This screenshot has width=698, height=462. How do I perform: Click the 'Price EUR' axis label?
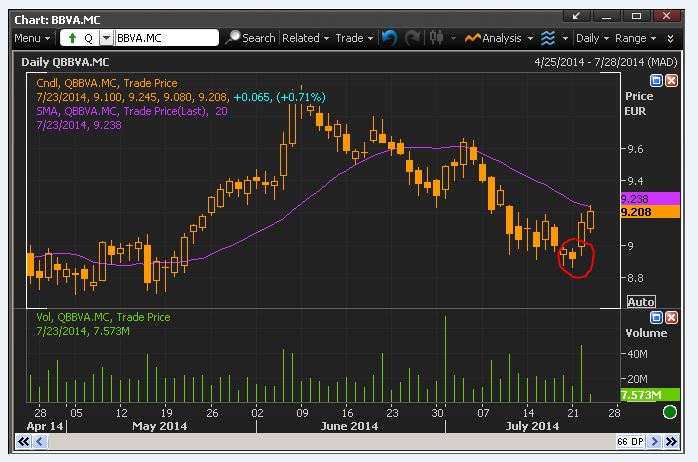(x=639, y=103)
